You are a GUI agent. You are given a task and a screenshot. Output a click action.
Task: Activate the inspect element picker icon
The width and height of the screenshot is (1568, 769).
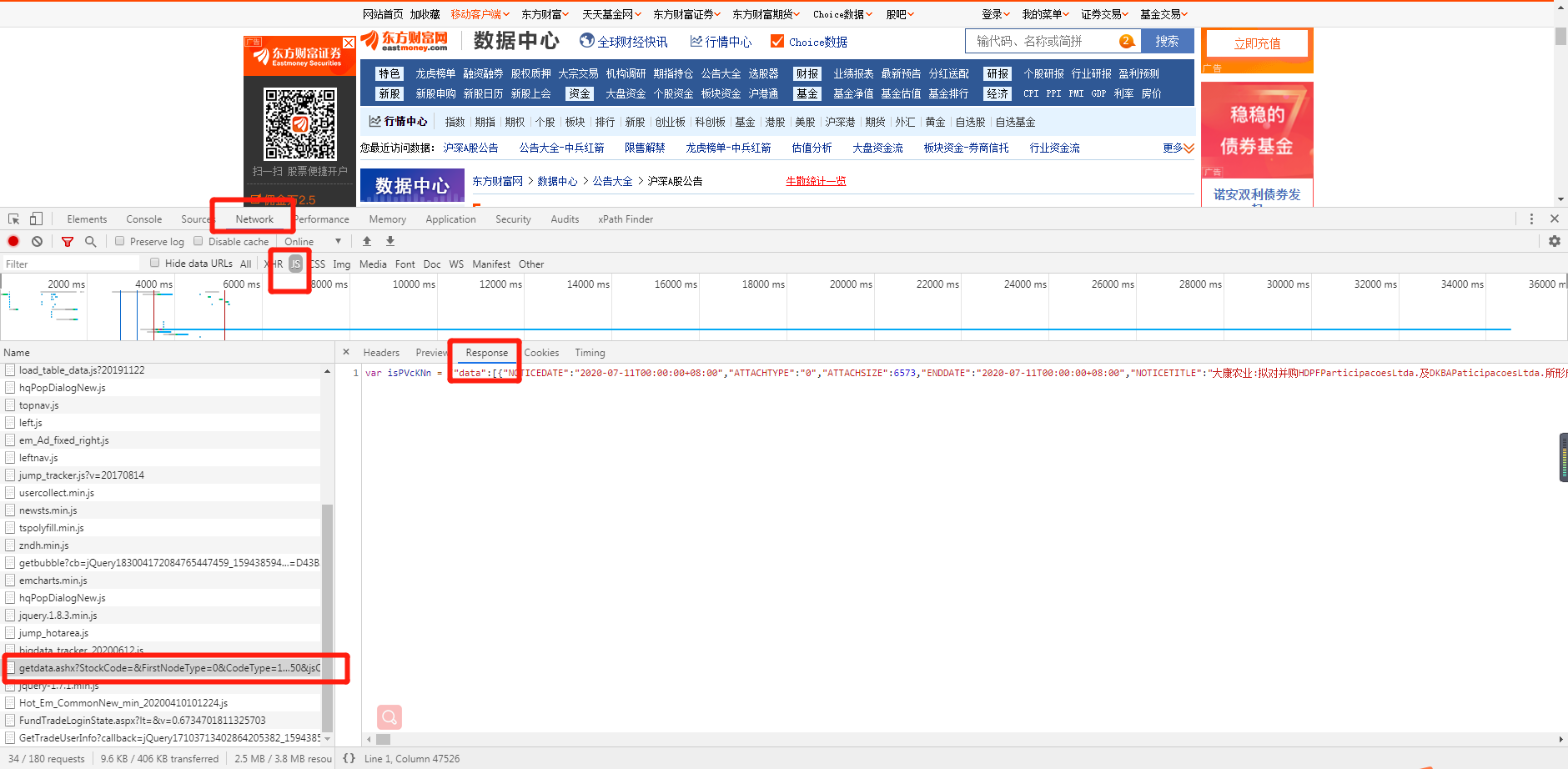point(13,219)
